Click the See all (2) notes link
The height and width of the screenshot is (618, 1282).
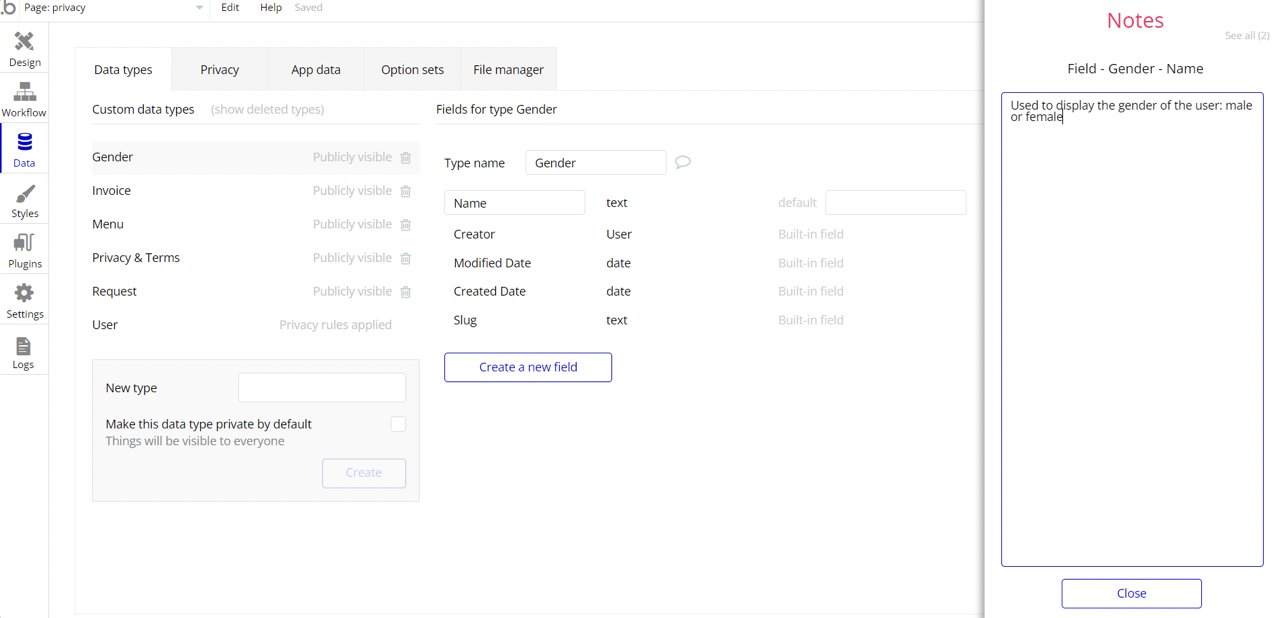[x=1246, y=36]
